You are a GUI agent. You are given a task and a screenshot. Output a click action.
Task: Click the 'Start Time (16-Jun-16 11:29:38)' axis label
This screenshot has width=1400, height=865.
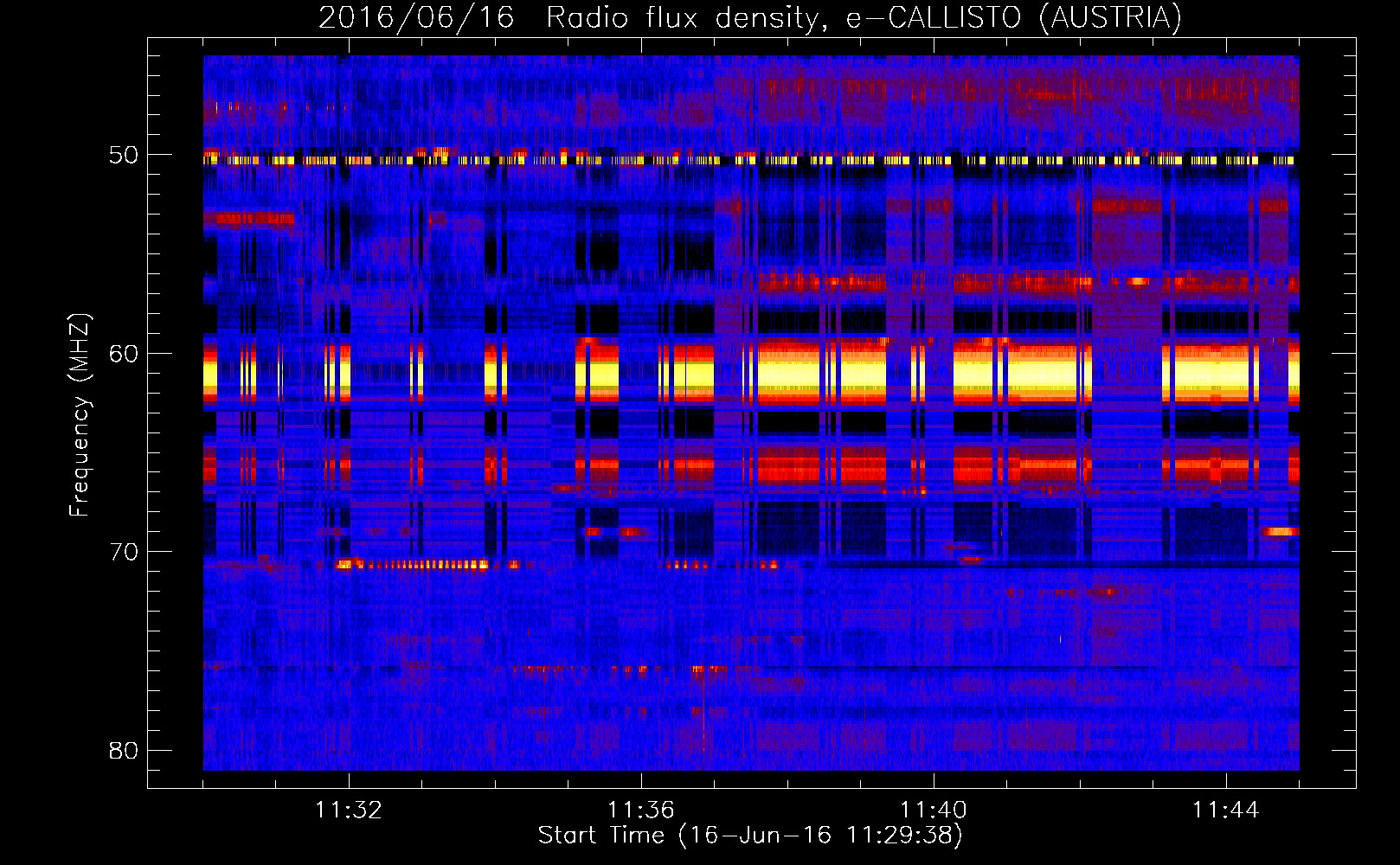click(x=750, y=835)
